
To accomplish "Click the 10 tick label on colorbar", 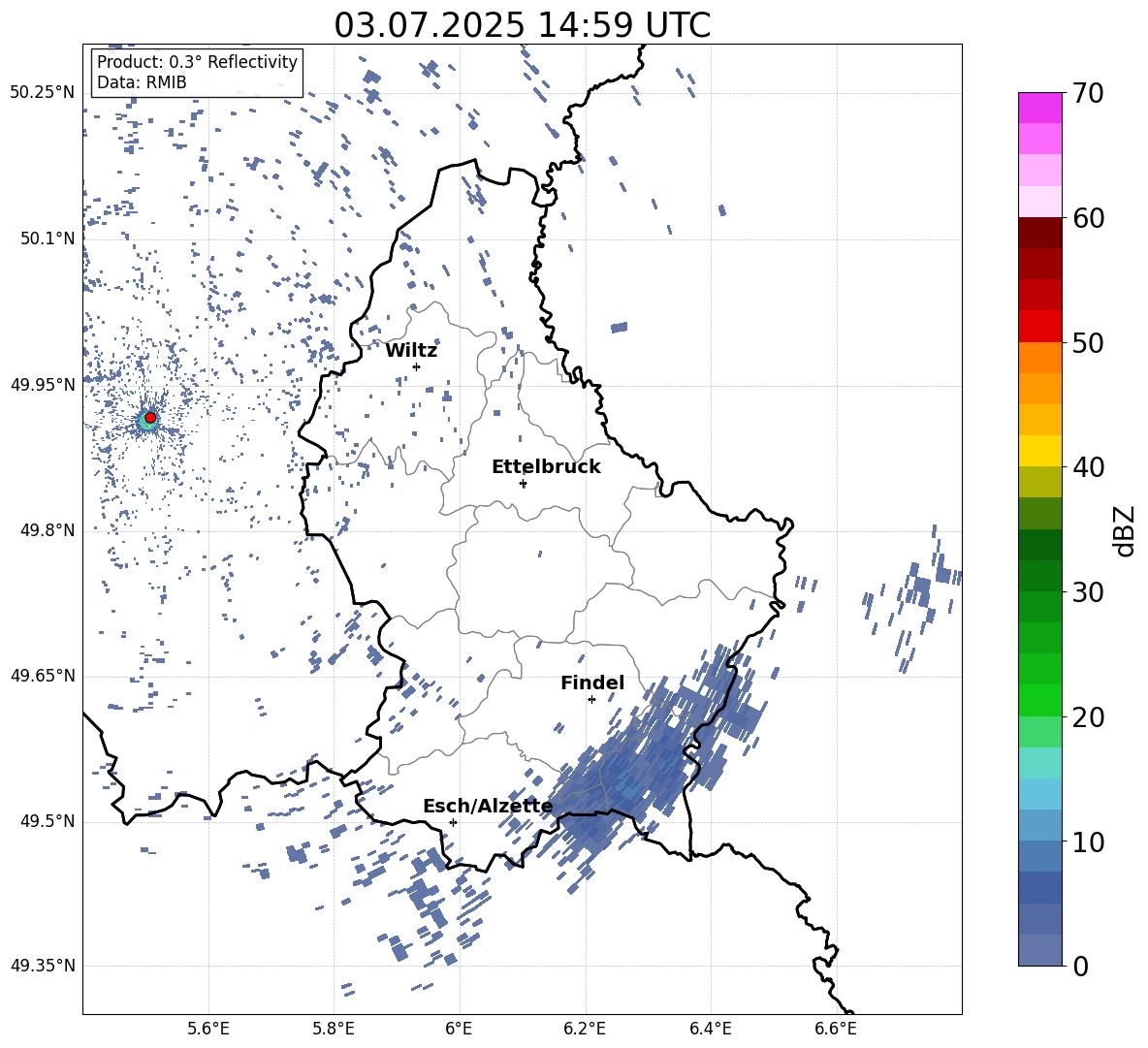I will [x=1088, y=842].
